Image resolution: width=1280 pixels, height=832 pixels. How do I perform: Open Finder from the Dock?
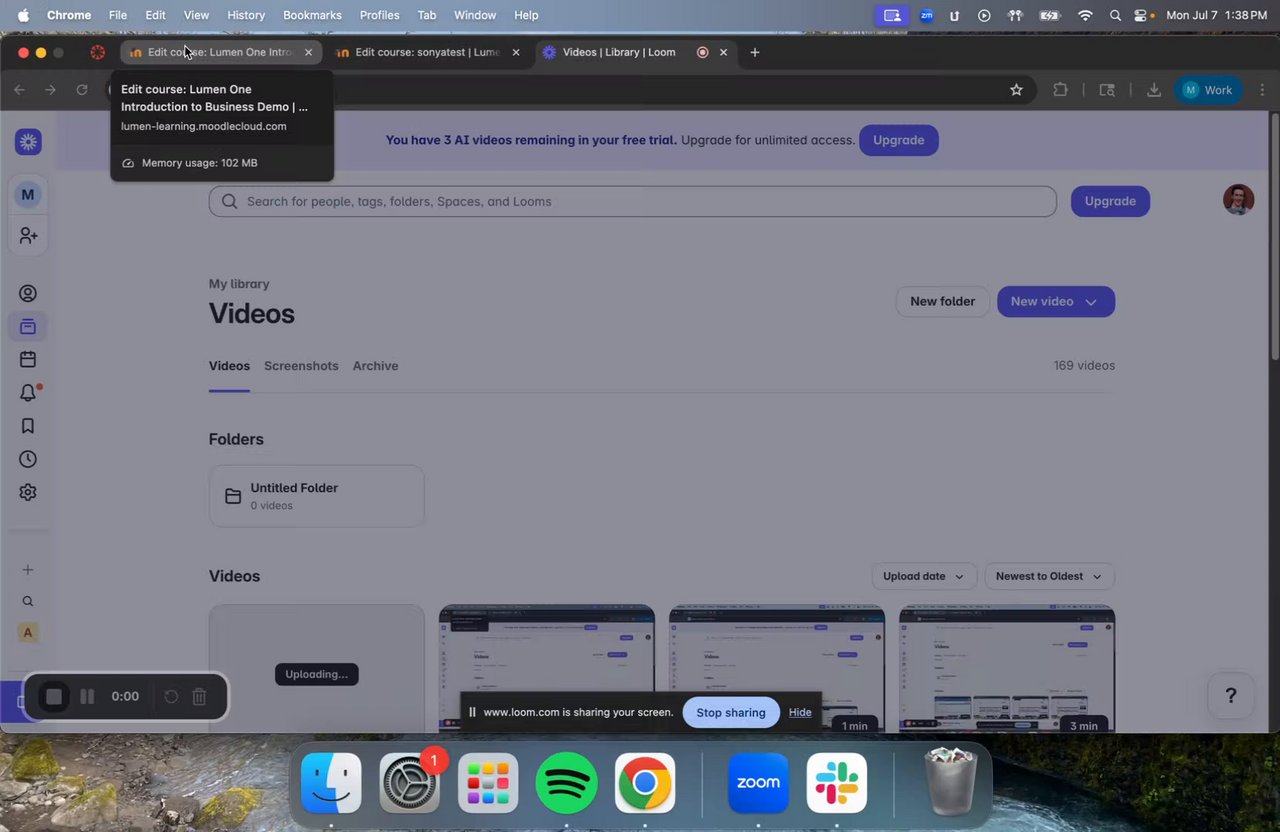pyautogui.click(x=331, y=783)
